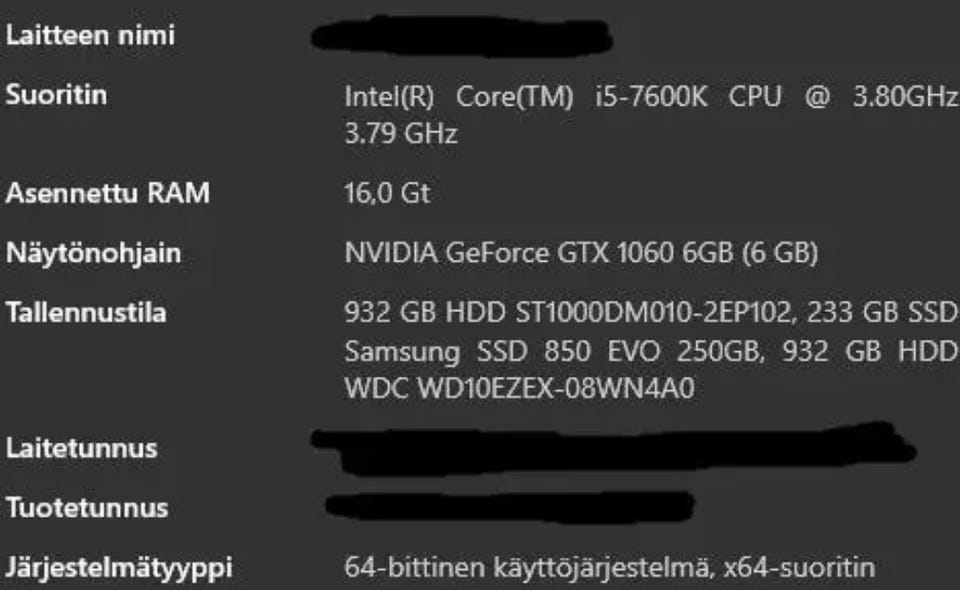This screenshot has width=960, height=590.
Task: Click the Näytönohjain label
Action: (94, 254)
